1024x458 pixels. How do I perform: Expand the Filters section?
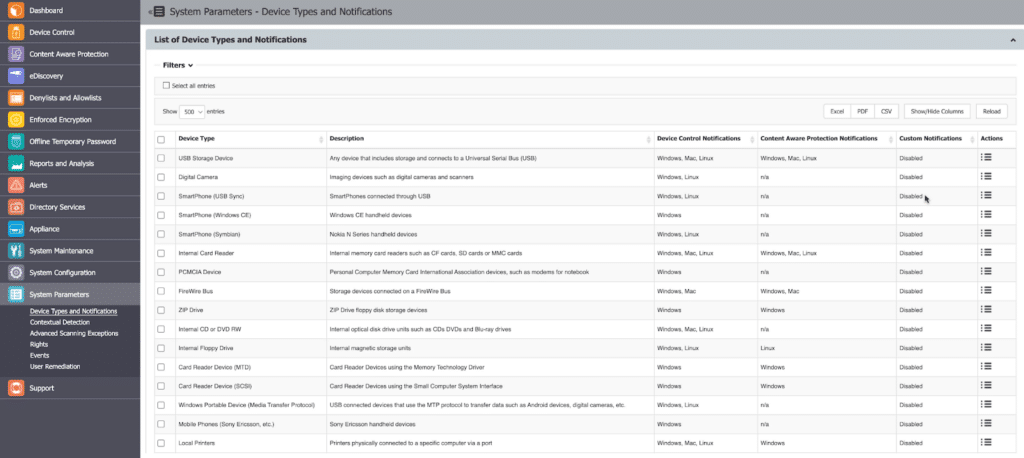pos(178,65)
